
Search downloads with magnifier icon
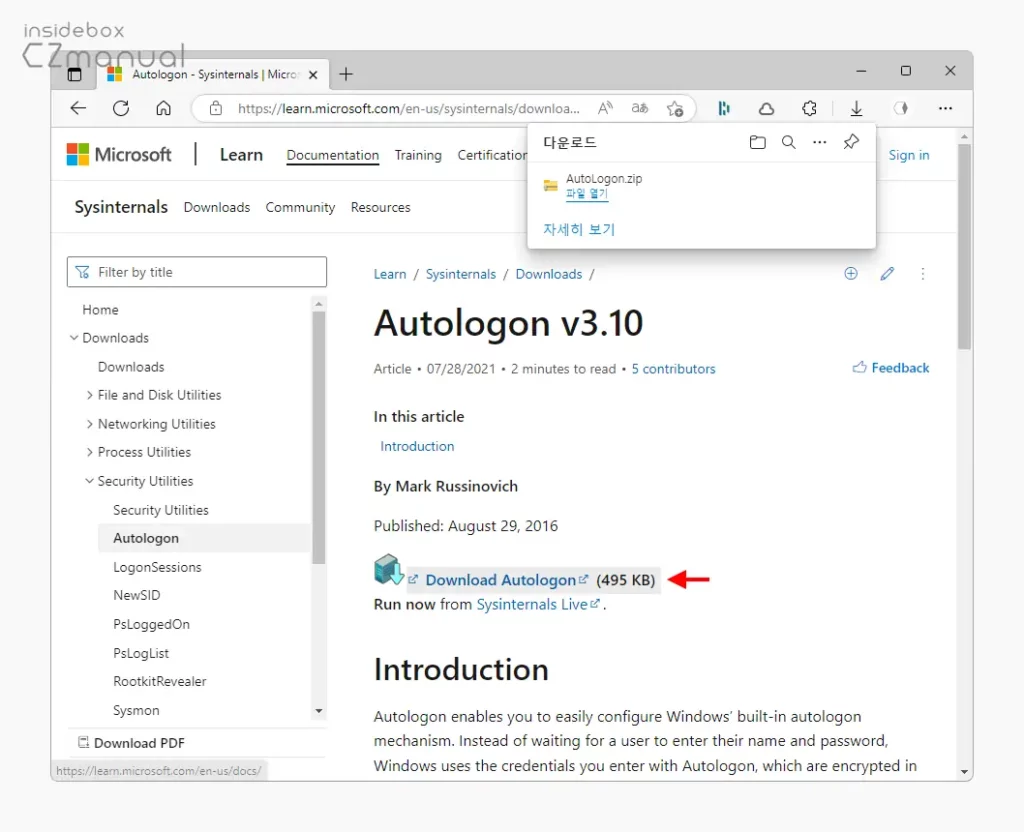click(x=788, y=143)
